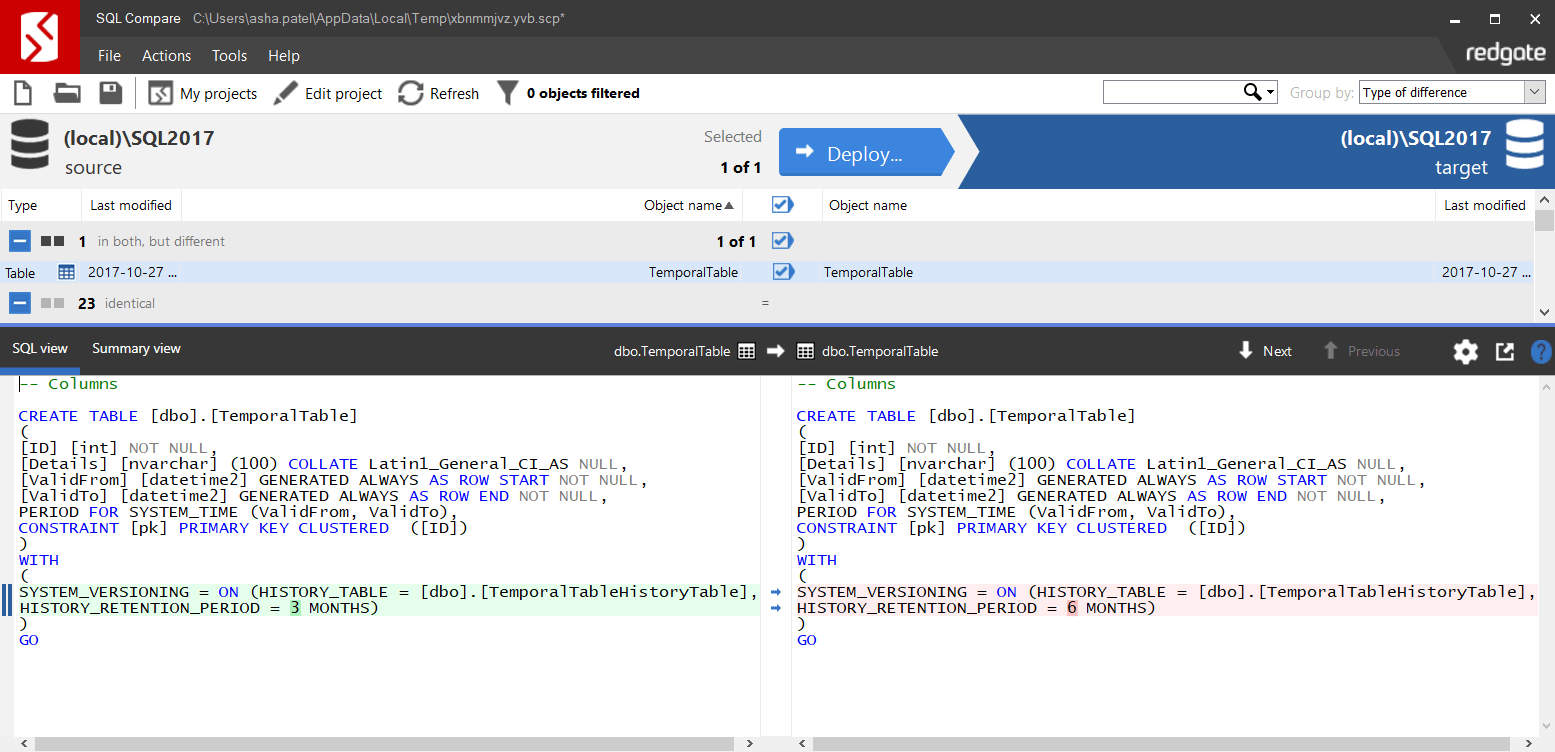Open the help question mark
This screenshot has width=1555, height=752.
[1542, 351]
